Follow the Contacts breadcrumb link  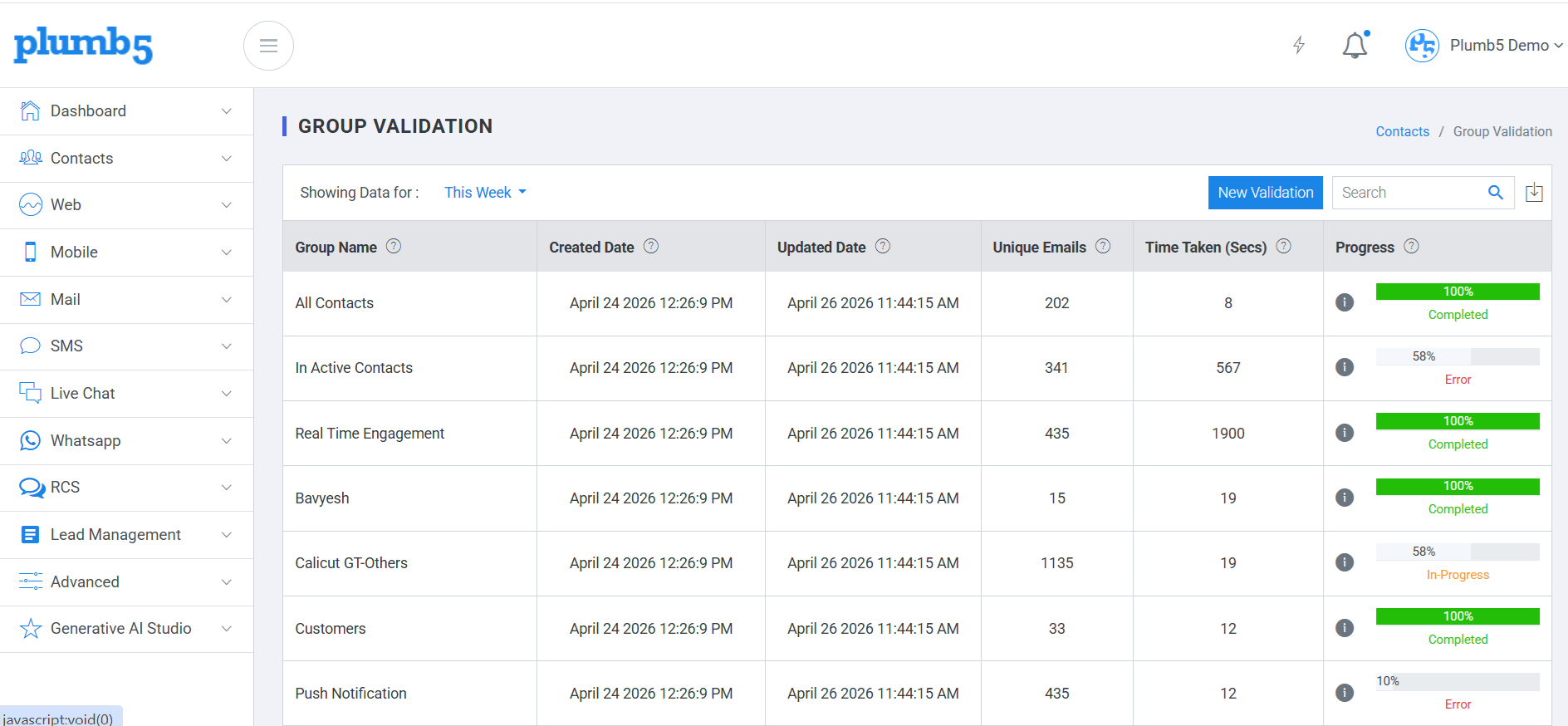[1402, 131]
